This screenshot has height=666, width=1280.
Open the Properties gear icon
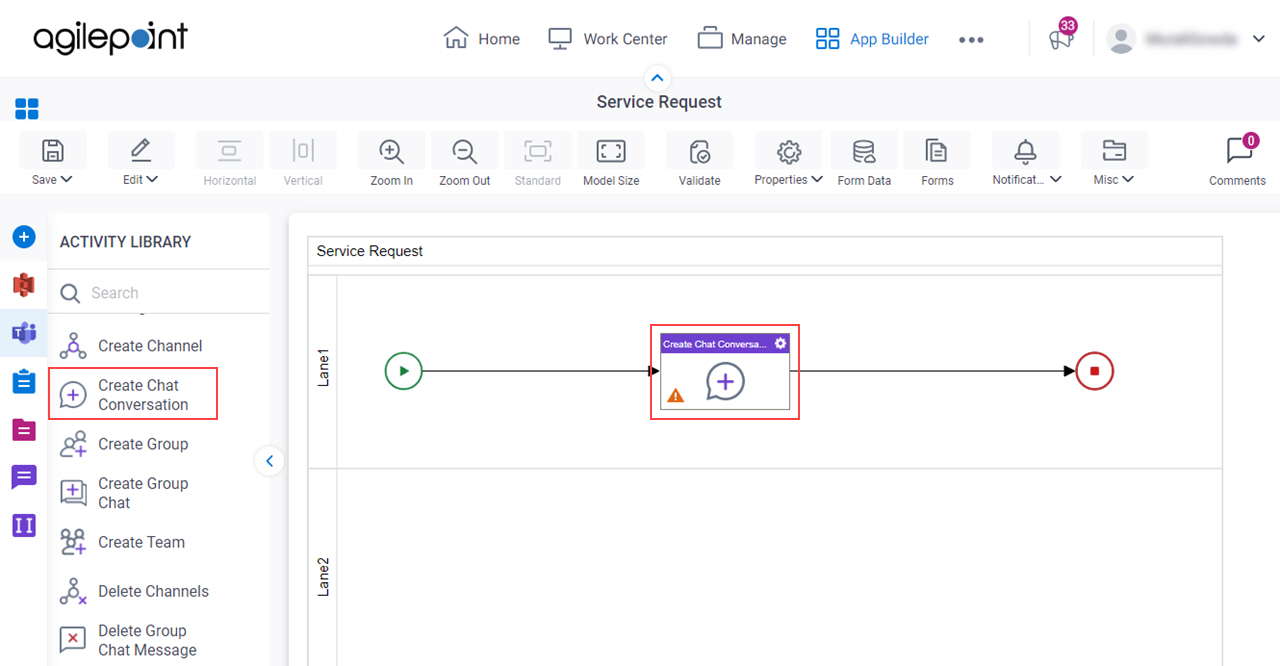[x=789, y=151]
